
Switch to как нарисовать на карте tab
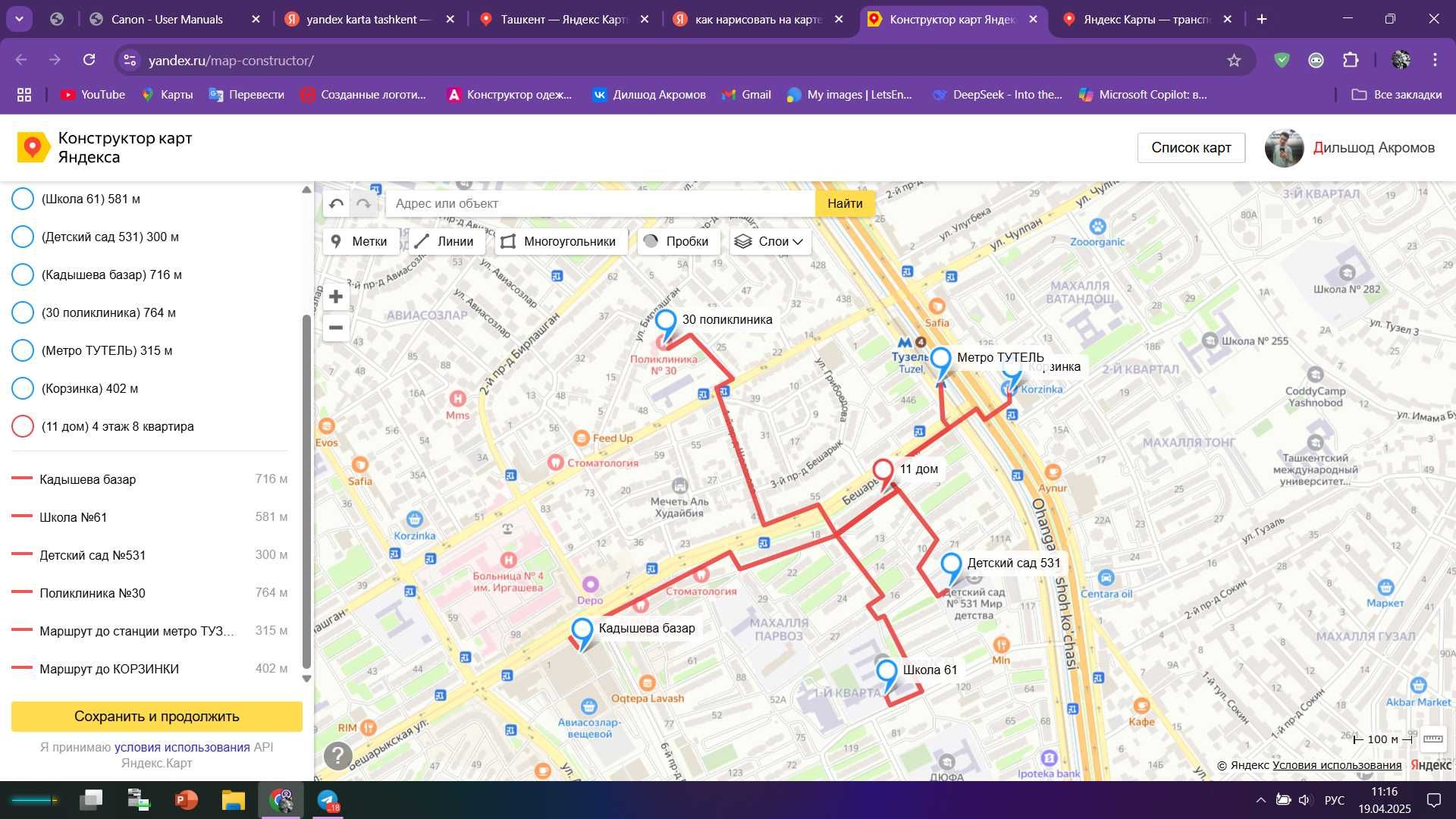(x=758, y=19)
